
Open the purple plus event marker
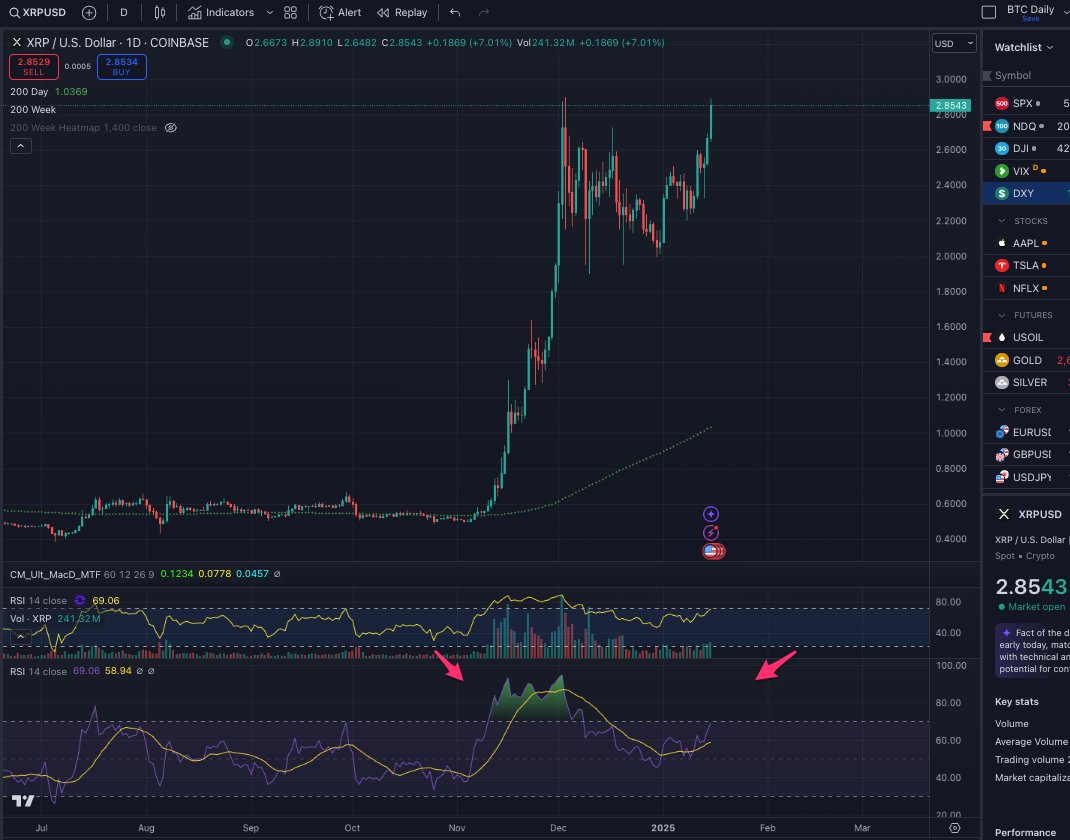point(711,514)
